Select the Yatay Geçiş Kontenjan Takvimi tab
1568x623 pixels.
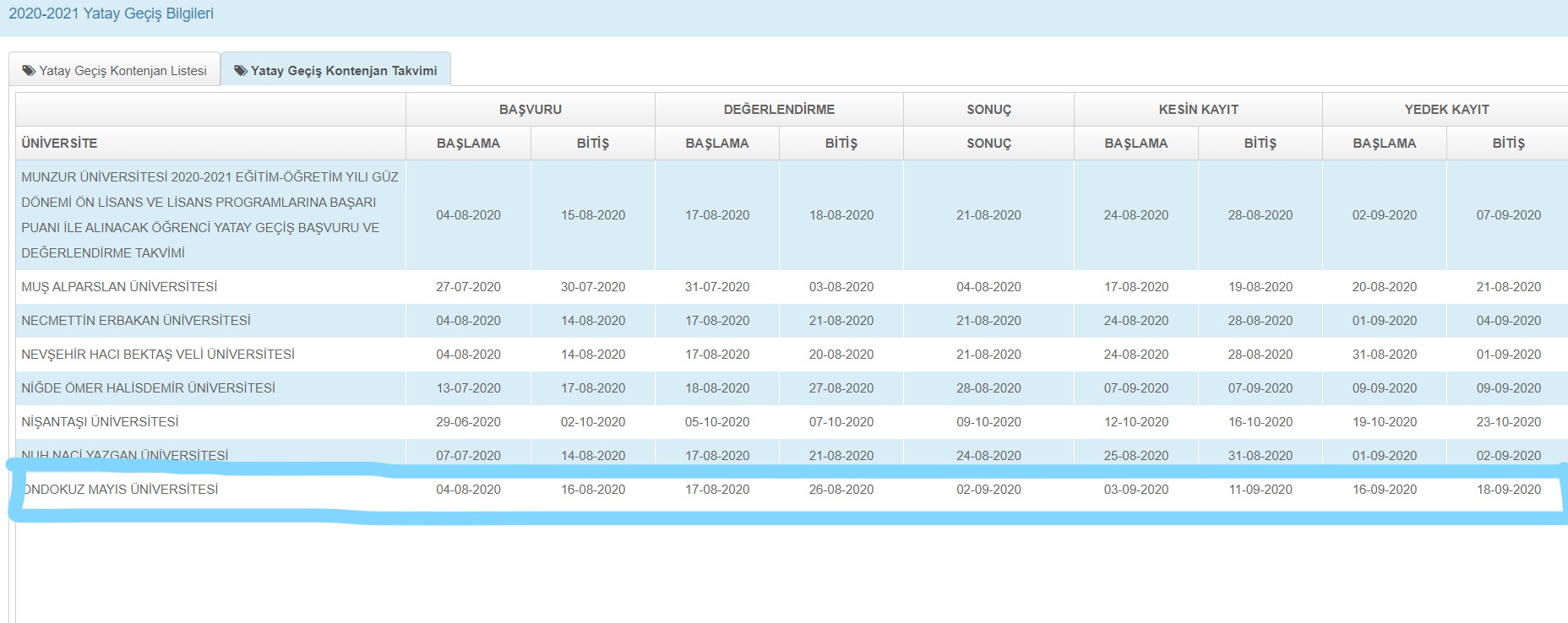click(335, 70)
